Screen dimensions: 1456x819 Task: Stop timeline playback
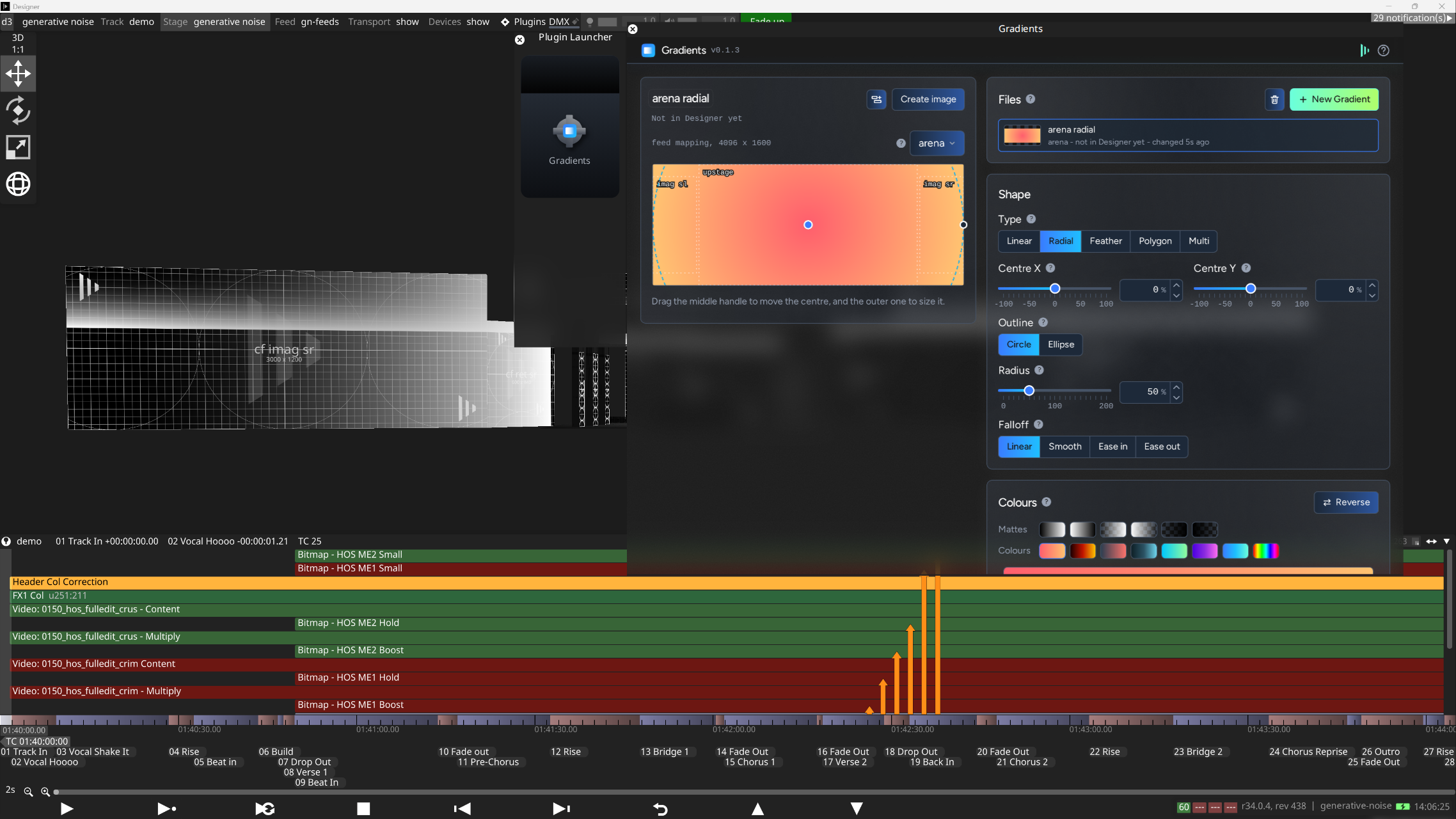tap(363, 809)
